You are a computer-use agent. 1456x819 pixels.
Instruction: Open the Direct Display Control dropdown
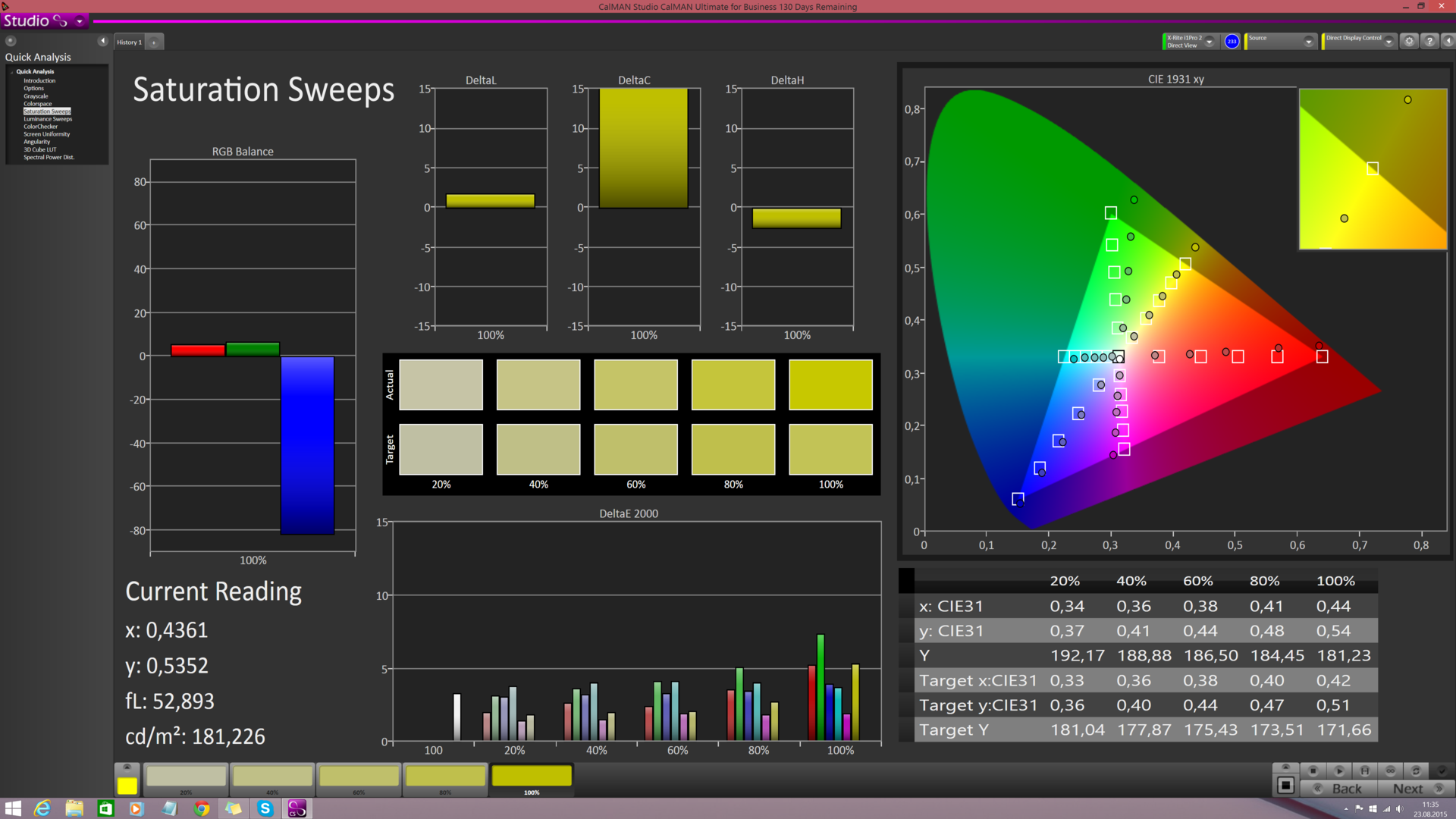tap(1389, 42)
